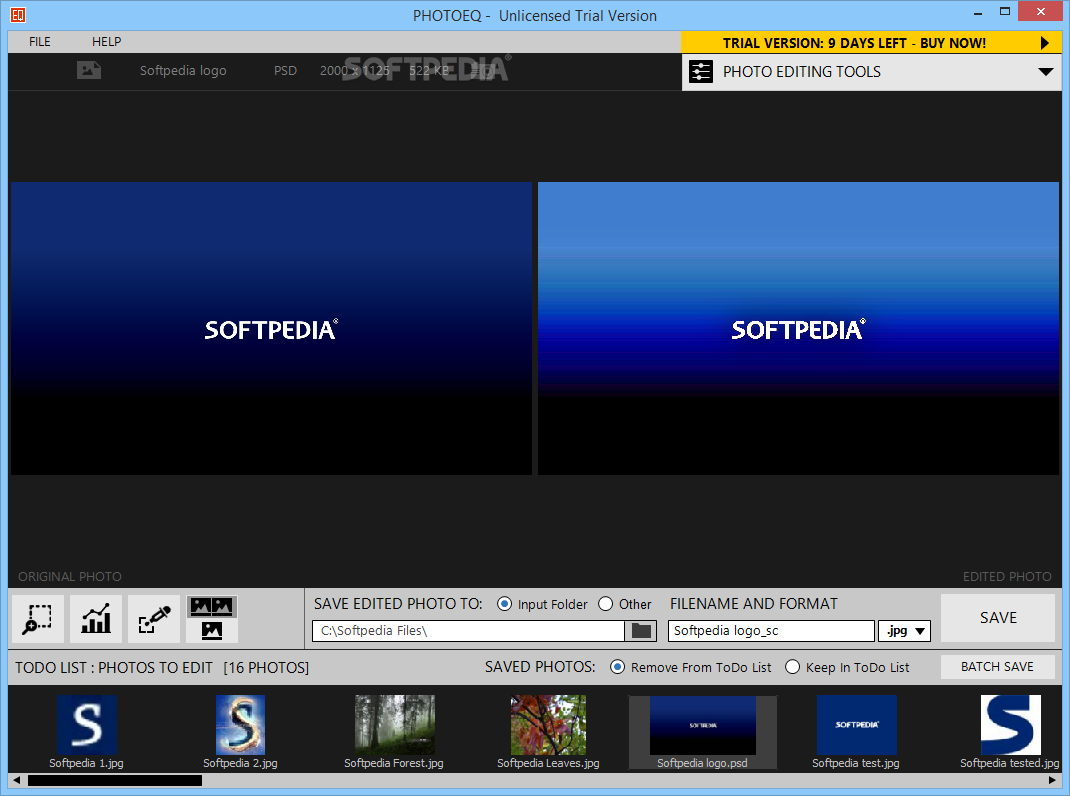Maximize the PhotoEQ window
The height and width of the screenshot is (796, 1070).
point(1004,12)
